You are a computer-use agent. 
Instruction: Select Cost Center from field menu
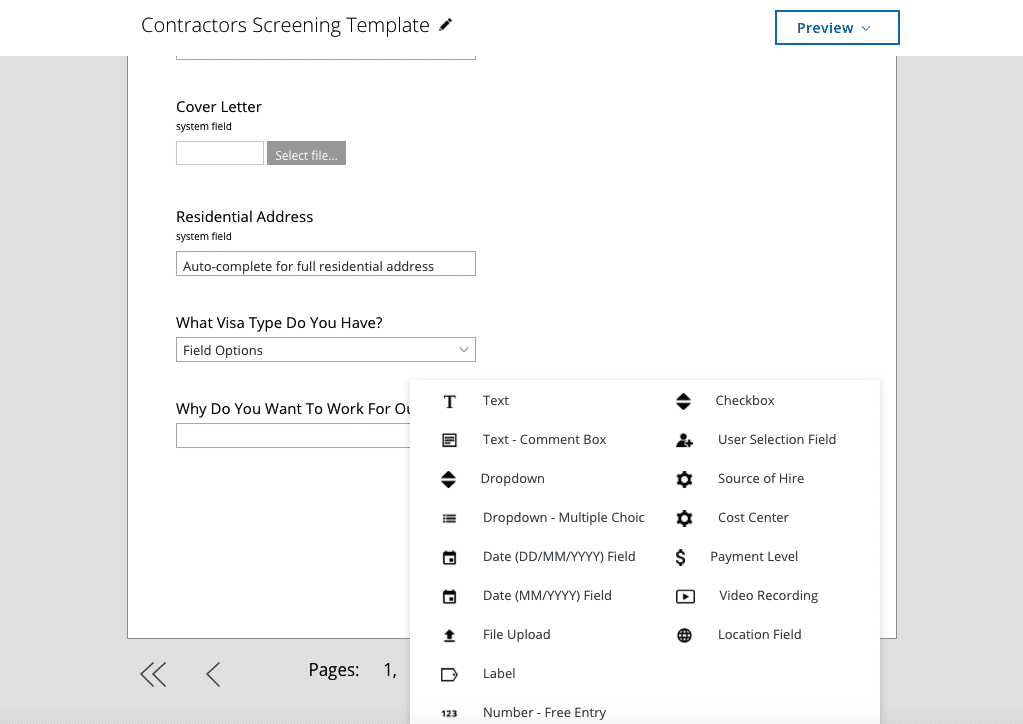tap(752, 518)
